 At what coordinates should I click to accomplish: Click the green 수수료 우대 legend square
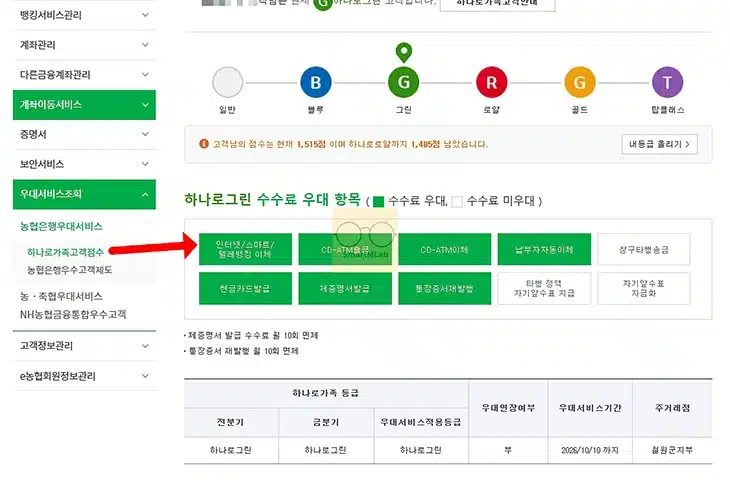[x=379, y=202]
